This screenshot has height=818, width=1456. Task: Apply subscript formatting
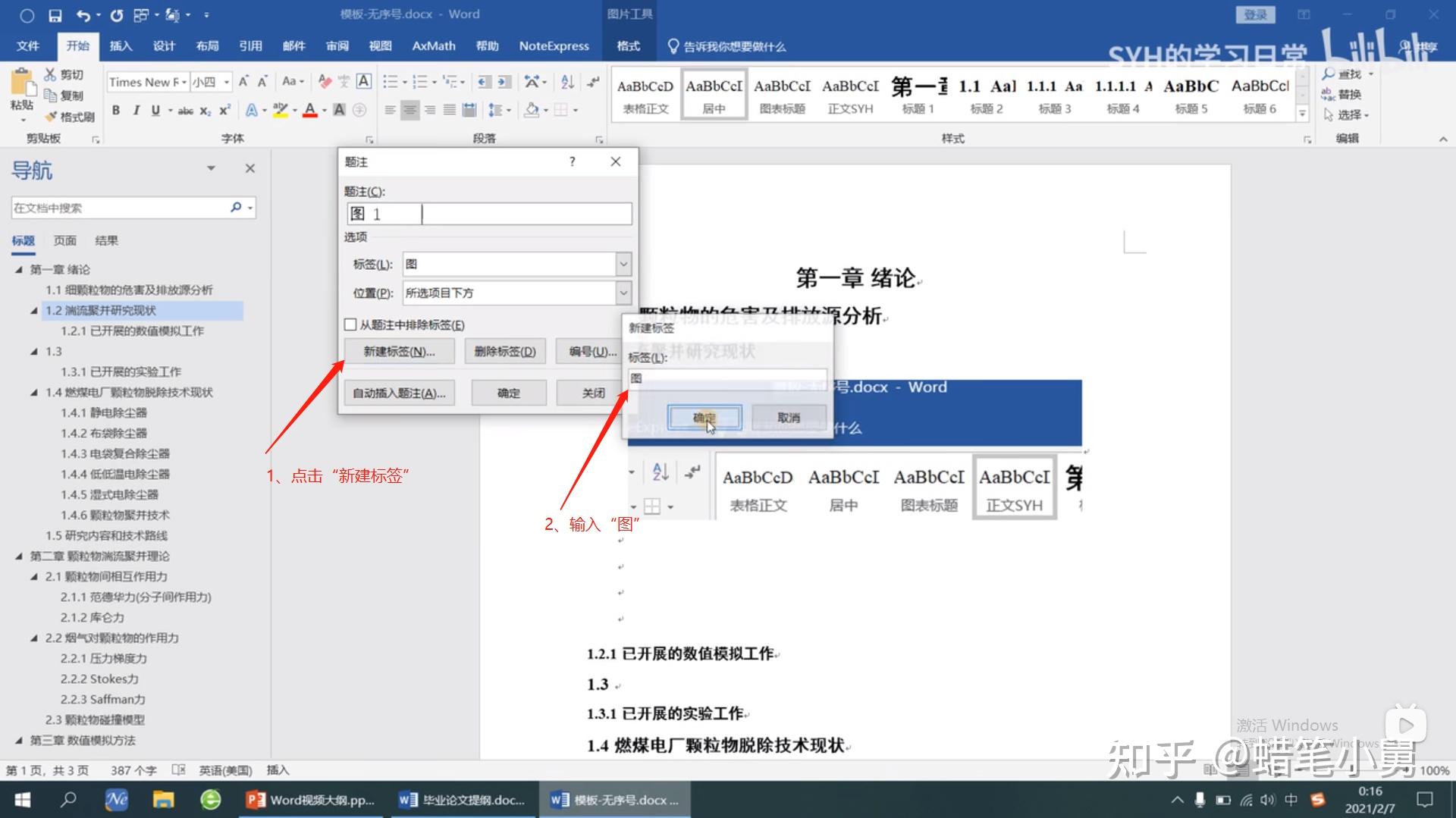tap(206, 111)
